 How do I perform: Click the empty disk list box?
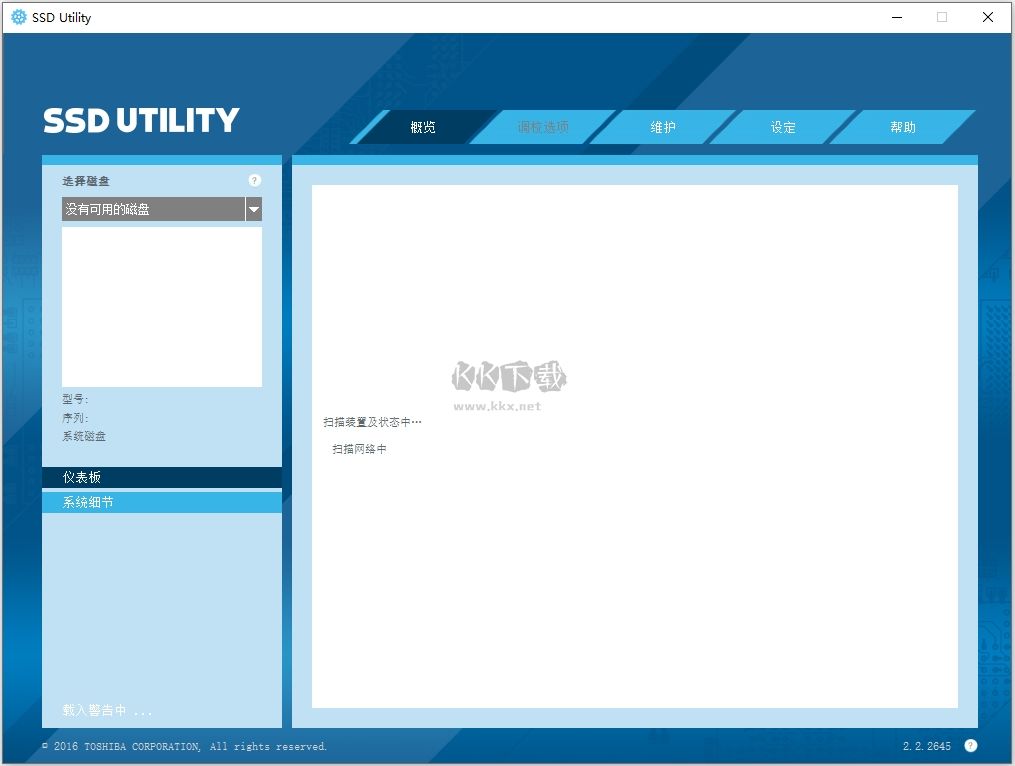[161, 305]
